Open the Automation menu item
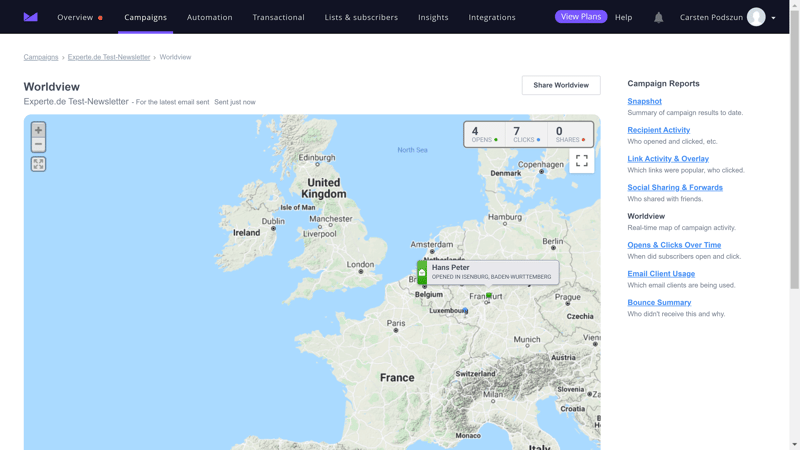The width and height of the screenshot is (800, 450). [x=209, y=17]
